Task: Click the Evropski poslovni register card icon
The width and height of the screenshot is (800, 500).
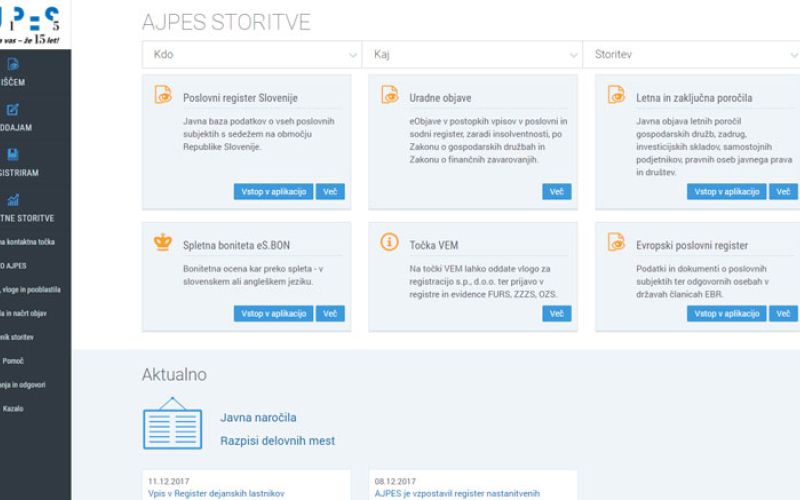Action: click(x=616, y=242)
